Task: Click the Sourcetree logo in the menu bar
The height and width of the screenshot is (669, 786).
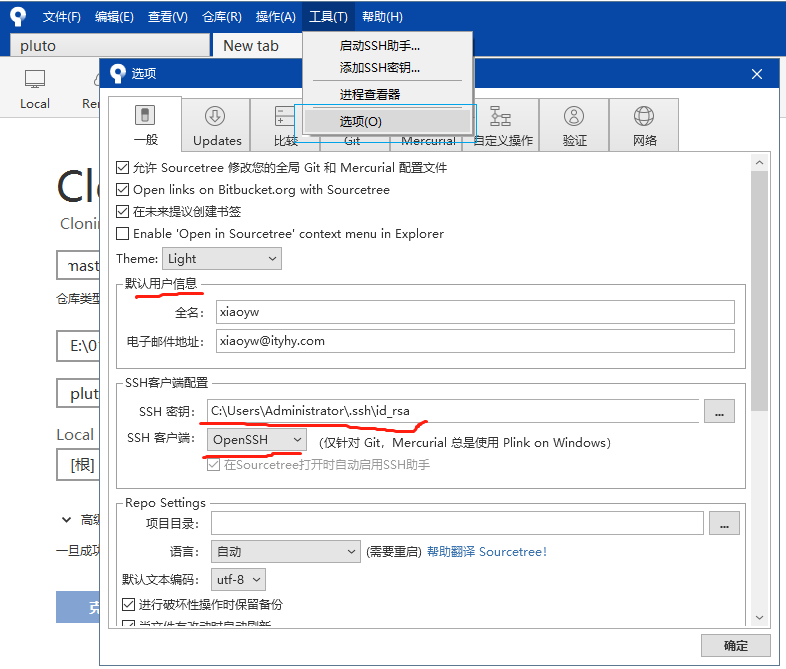Action: [18, 17]
